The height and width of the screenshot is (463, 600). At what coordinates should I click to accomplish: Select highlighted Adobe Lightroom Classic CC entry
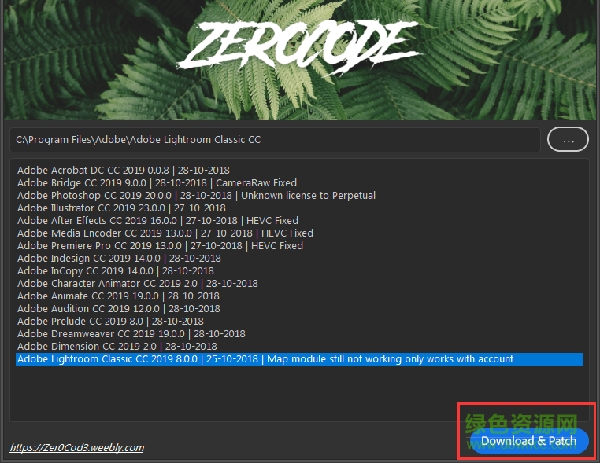(x=300, y=359)
